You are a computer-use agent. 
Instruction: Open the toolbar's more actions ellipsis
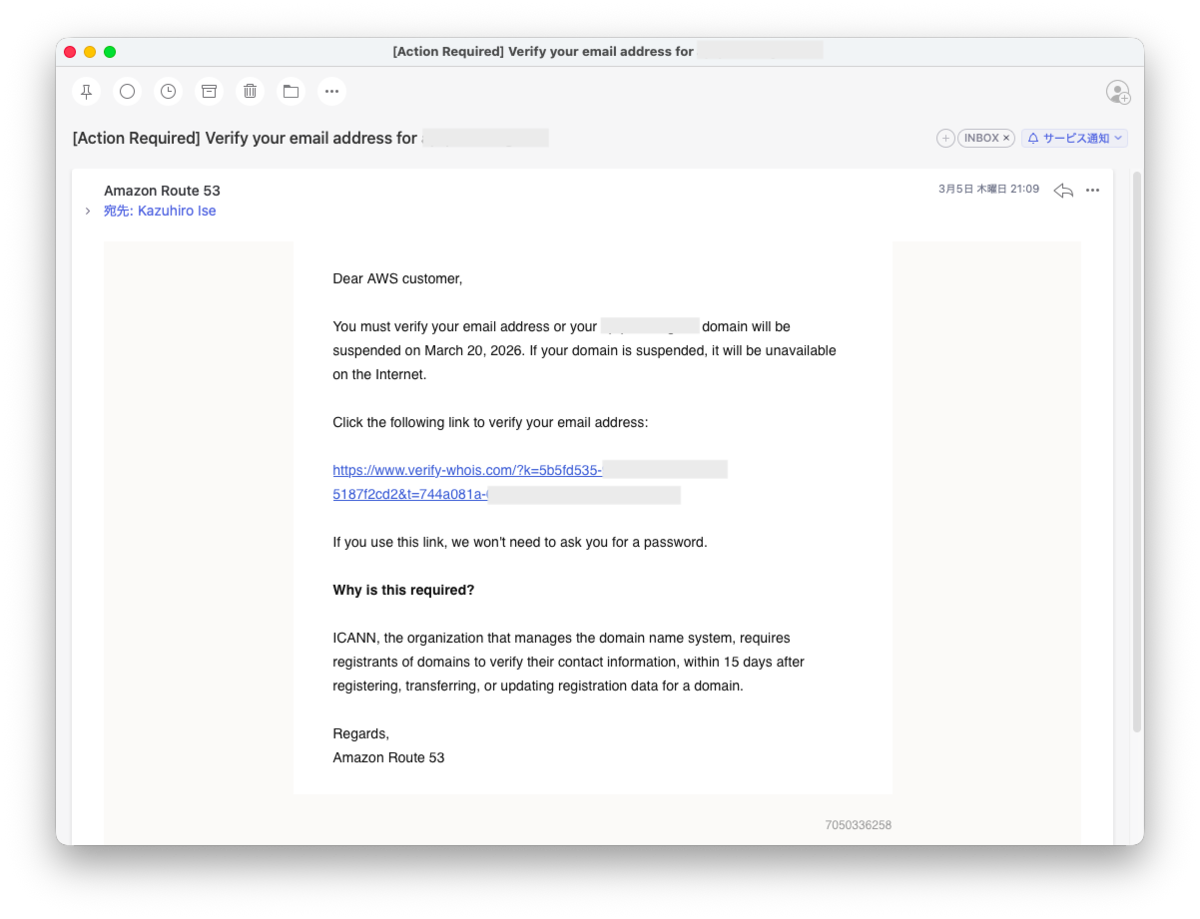(x=332, y=91)
